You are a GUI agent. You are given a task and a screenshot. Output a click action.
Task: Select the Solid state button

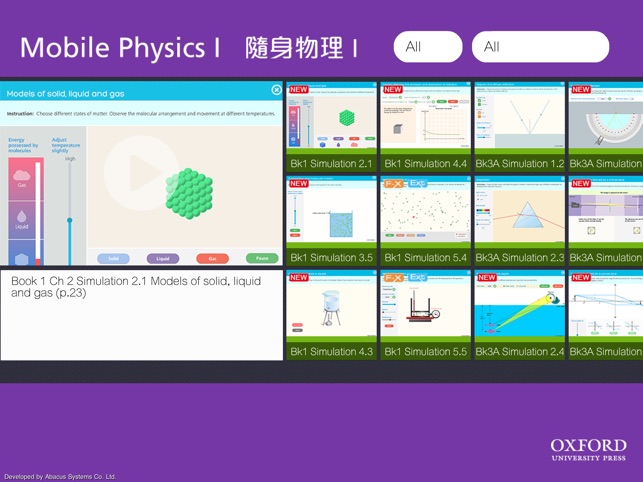[x=113, y=258]
